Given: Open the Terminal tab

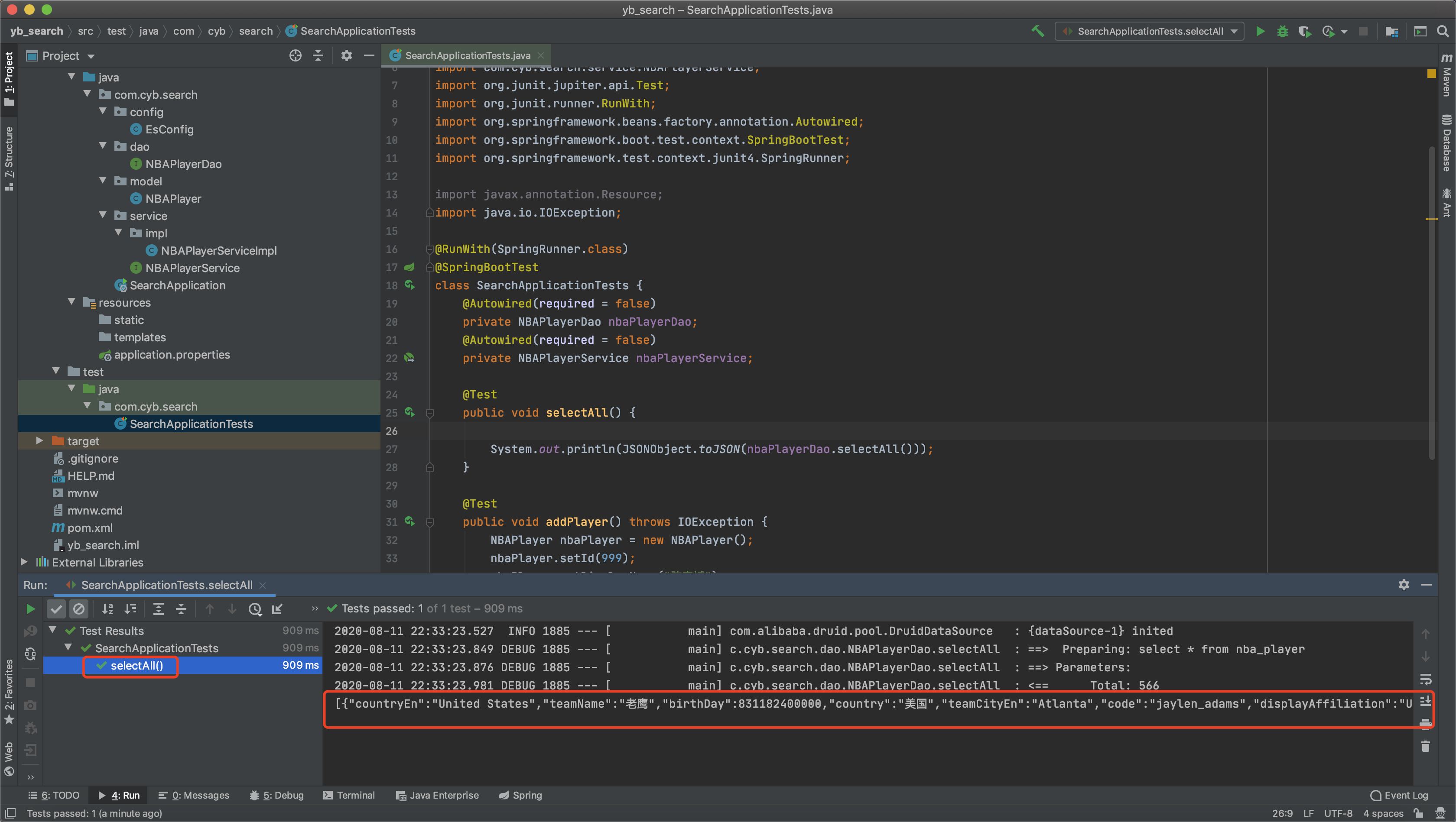Looking at the screenshot, I should tap(349, 795).
